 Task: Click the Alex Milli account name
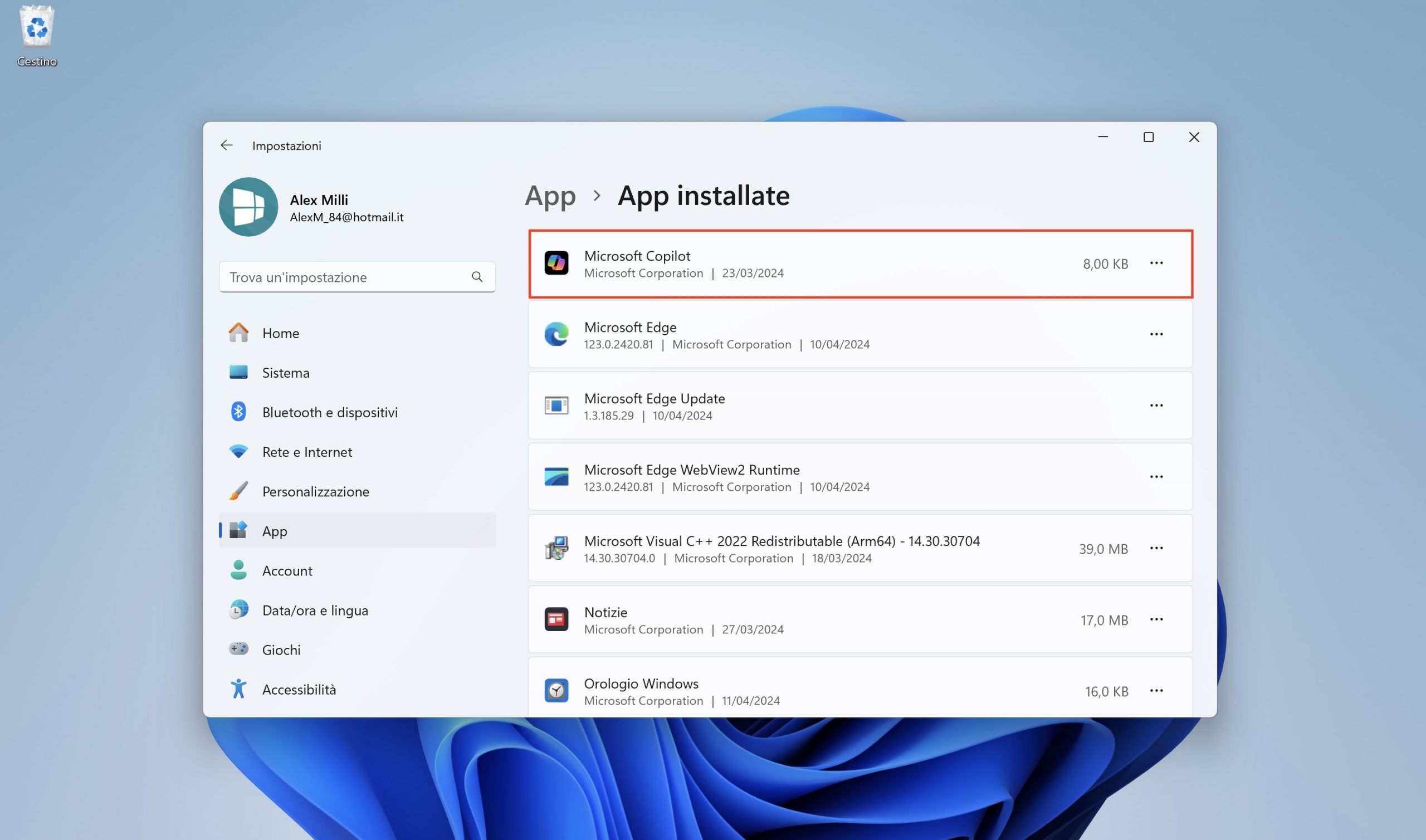319,200
